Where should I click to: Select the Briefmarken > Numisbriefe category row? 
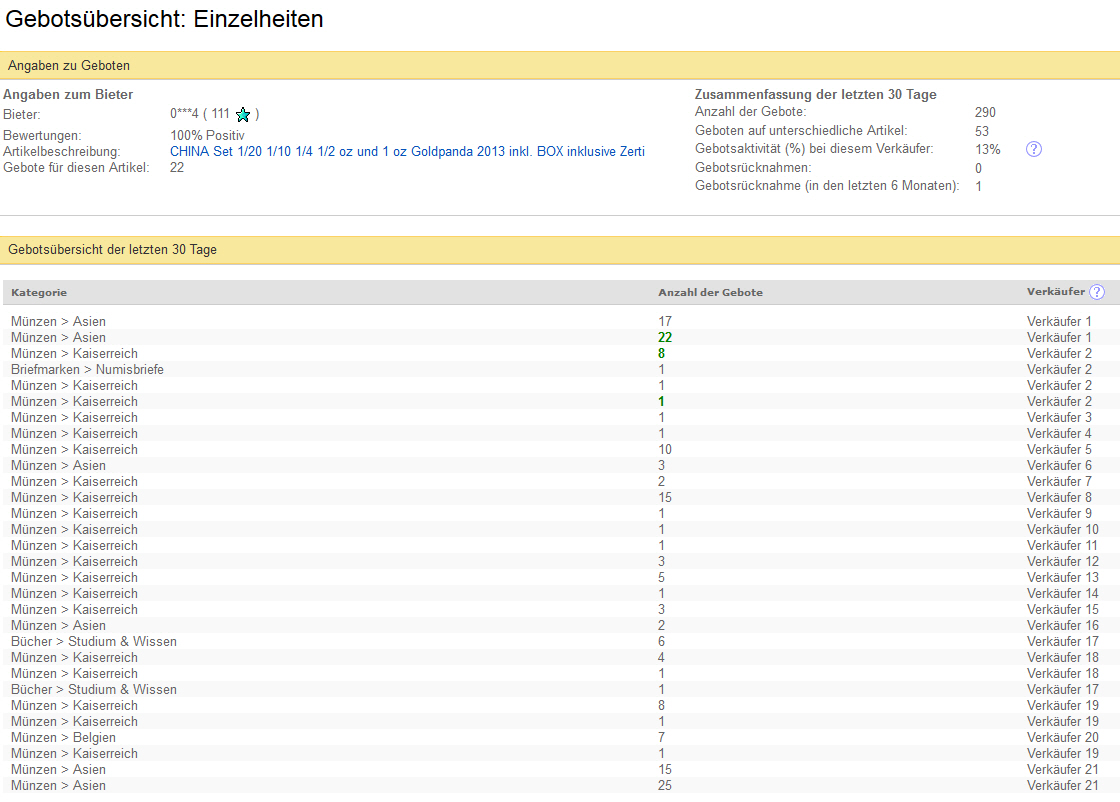(87, 369)
